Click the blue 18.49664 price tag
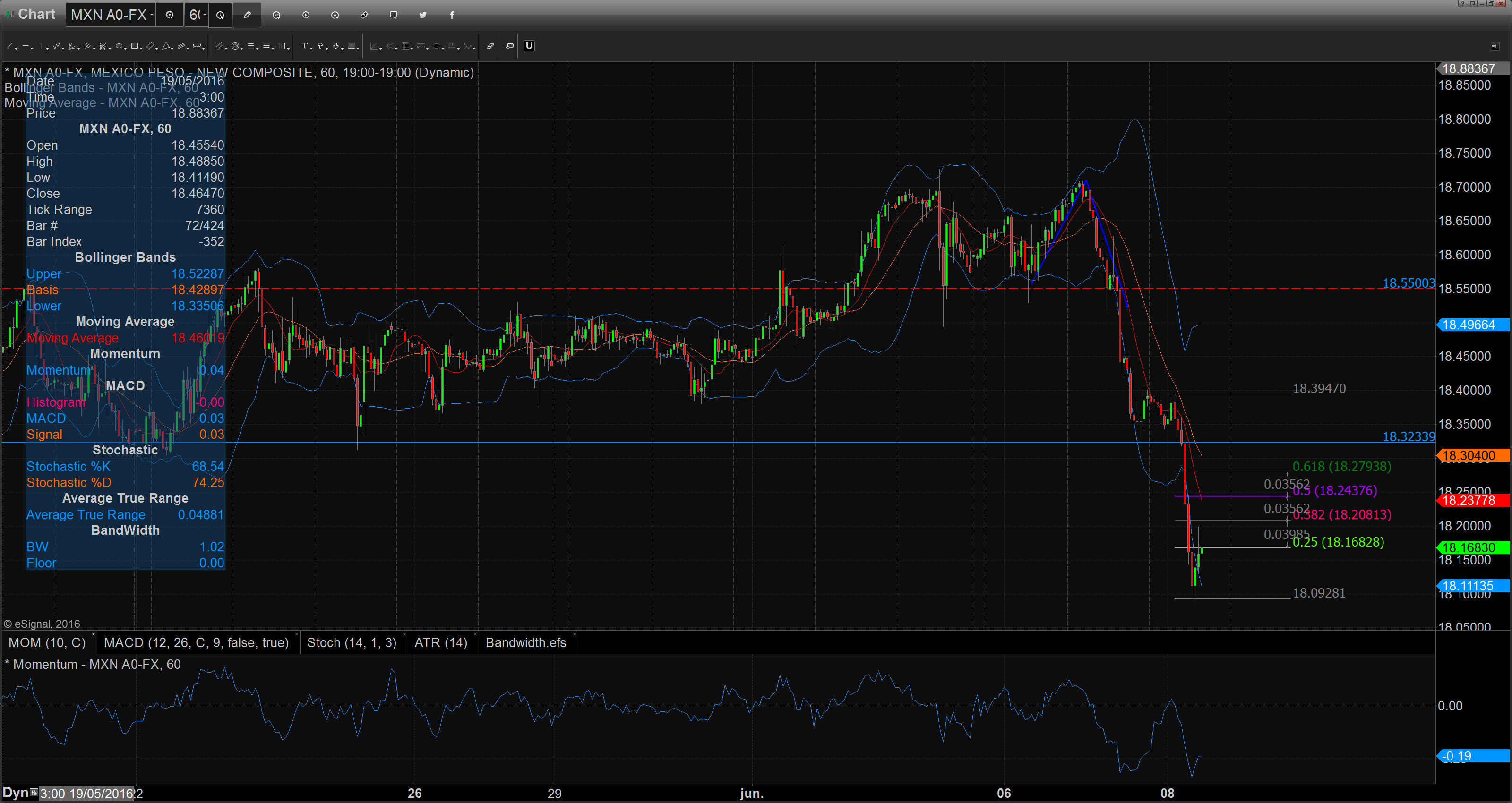The image size is (1512, 803). click(1473, 325)
